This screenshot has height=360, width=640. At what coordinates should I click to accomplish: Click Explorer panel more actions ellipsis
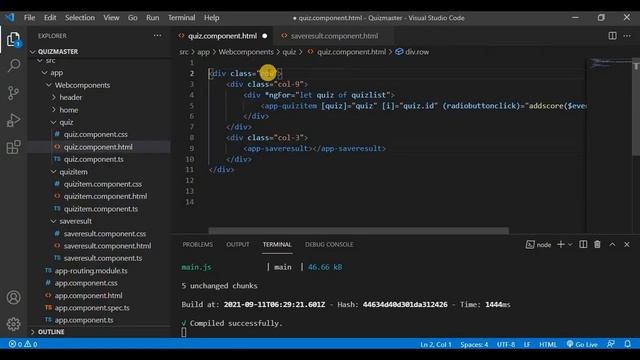pos(158,36)
